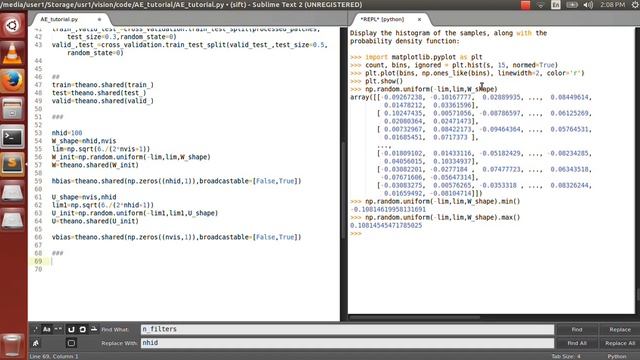Toggle the wrap search option

(x=71, y=329)
